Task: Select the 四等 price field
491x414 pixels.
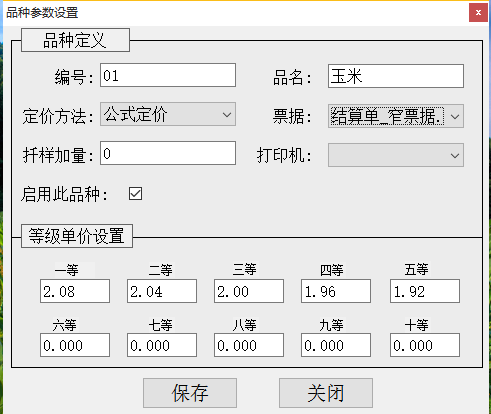Action: point(336,291)
